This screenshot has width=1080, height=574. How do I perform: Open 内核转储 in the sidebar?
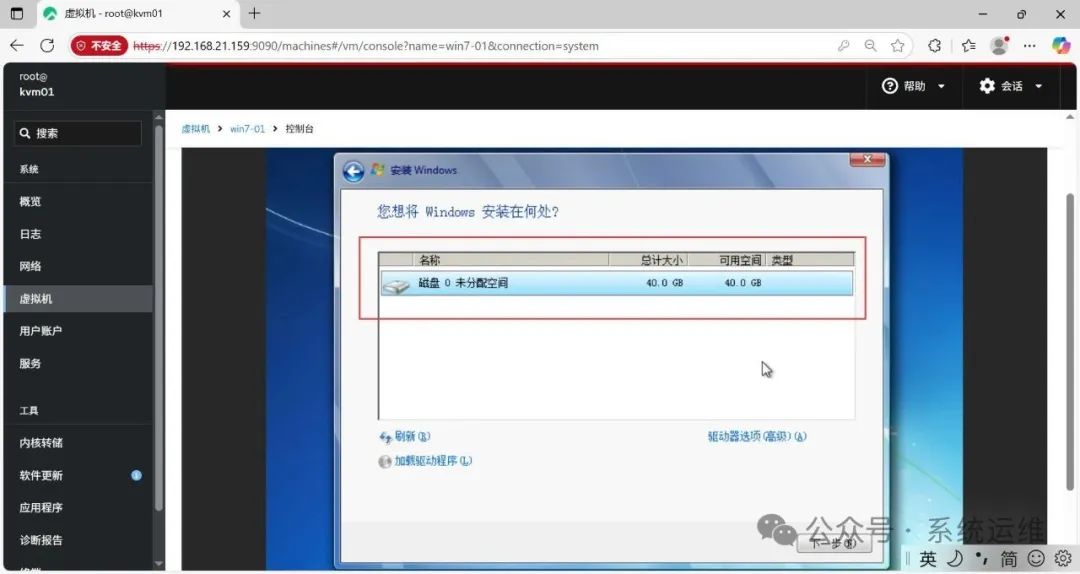(x=78, y=442)
